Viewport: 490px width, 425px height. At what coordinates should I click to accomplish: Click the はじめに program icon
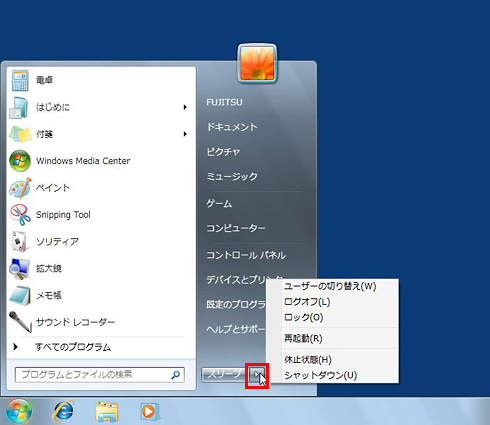[19, 107]
